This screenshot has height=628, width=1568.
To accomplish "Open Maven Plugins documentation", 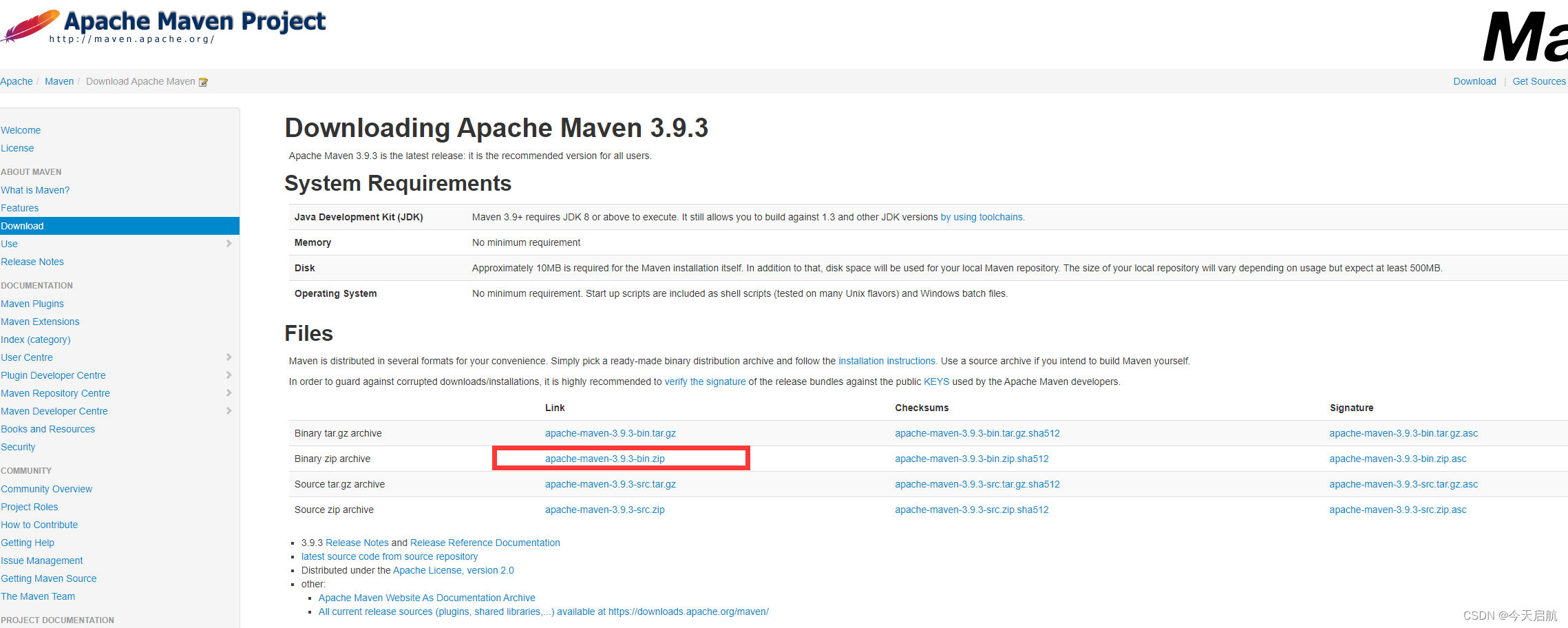I will tap(32, 304).
